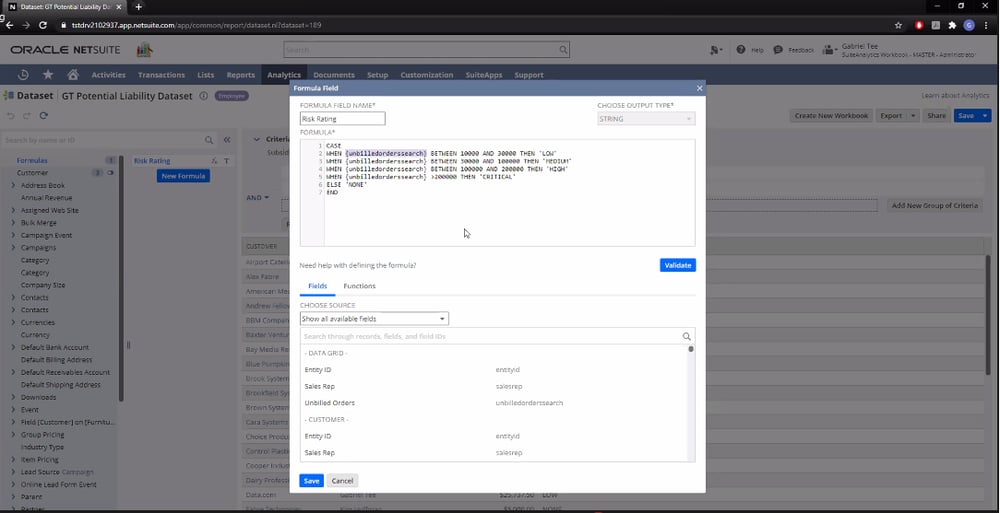The width and height of the screenshot is (1000, 513).
Task: Click the New Formula button
Action: pos(183,176)
